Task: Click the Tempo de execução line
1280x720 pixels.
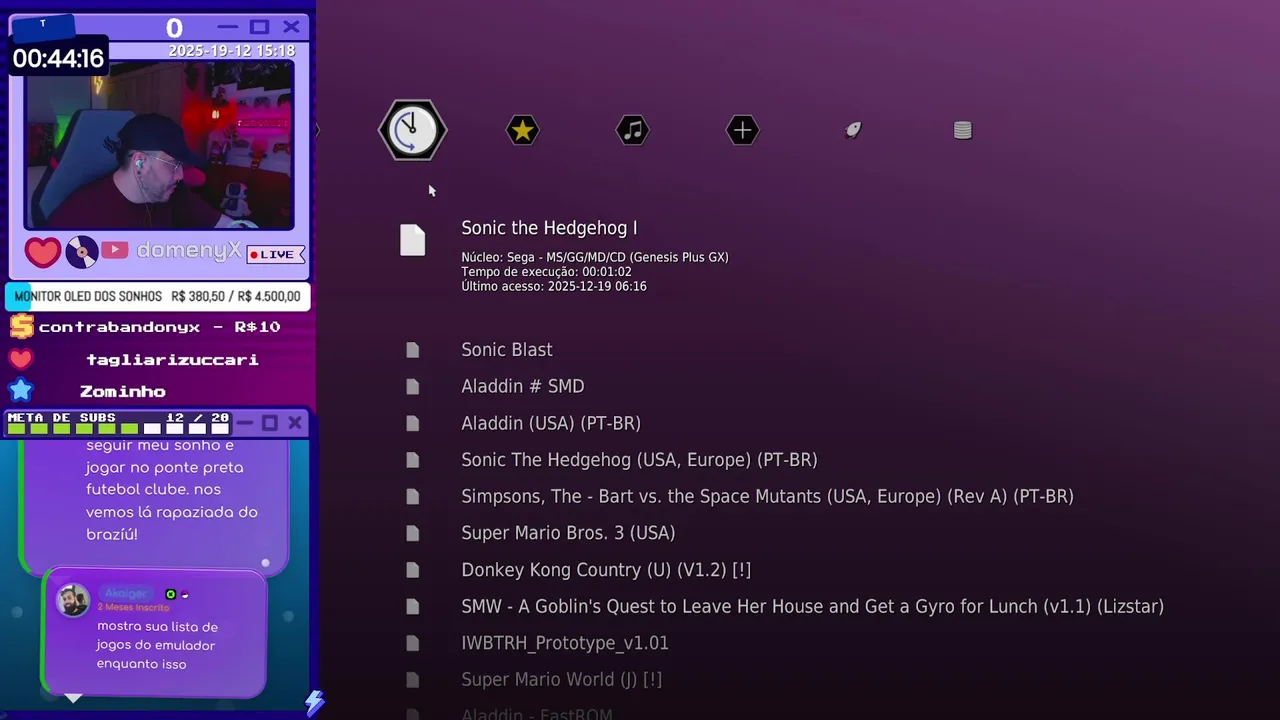Action: click(x=546, y=272)
